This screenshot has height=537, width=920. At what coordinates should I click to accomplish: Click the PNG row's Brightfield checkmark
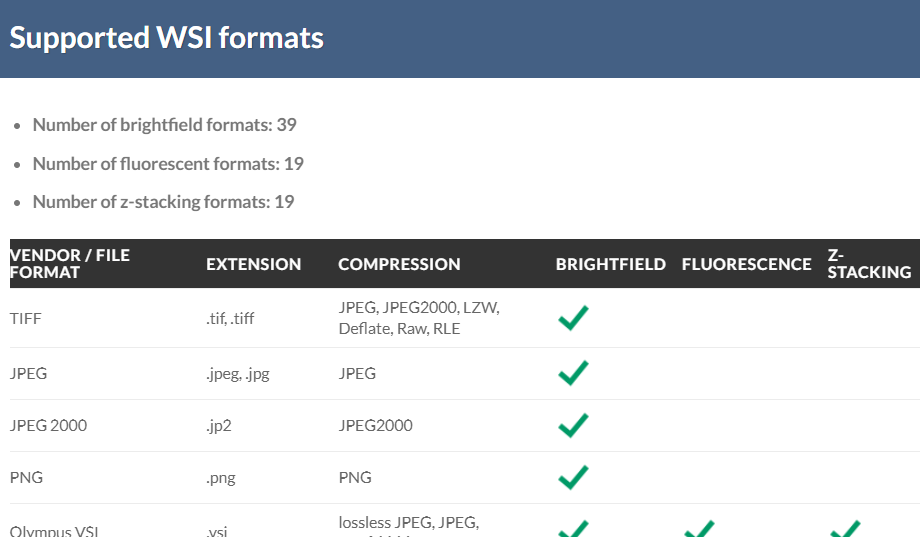tap(573, 477)
